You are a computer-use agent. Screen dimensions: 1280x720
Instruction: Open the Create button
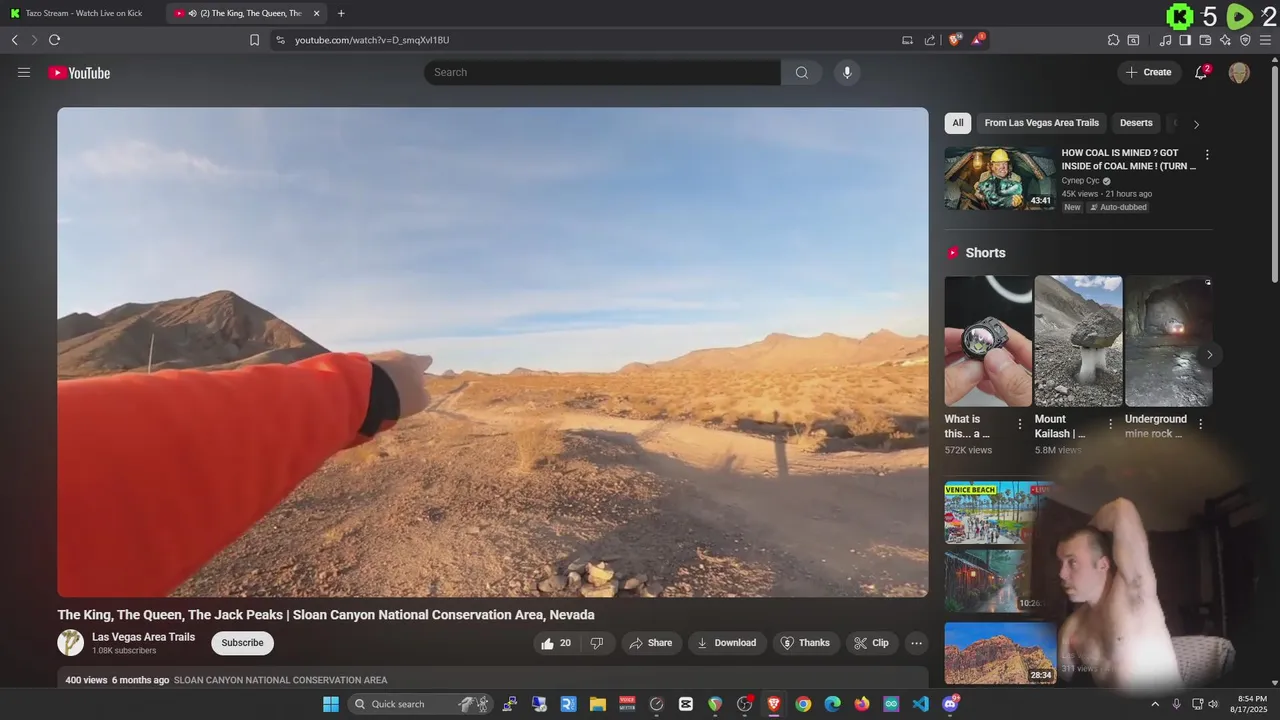[x=1148, y=72]
